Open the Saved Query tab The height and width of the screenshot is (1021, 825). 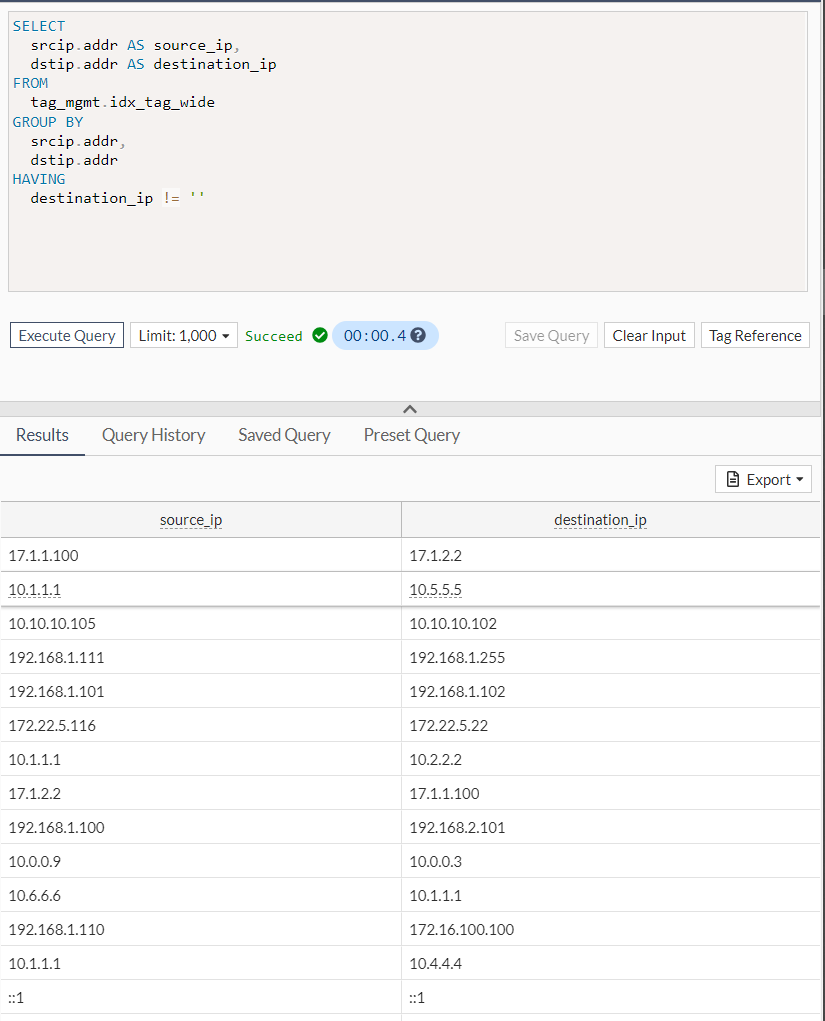pyautogui.click(x=284, y=435)
